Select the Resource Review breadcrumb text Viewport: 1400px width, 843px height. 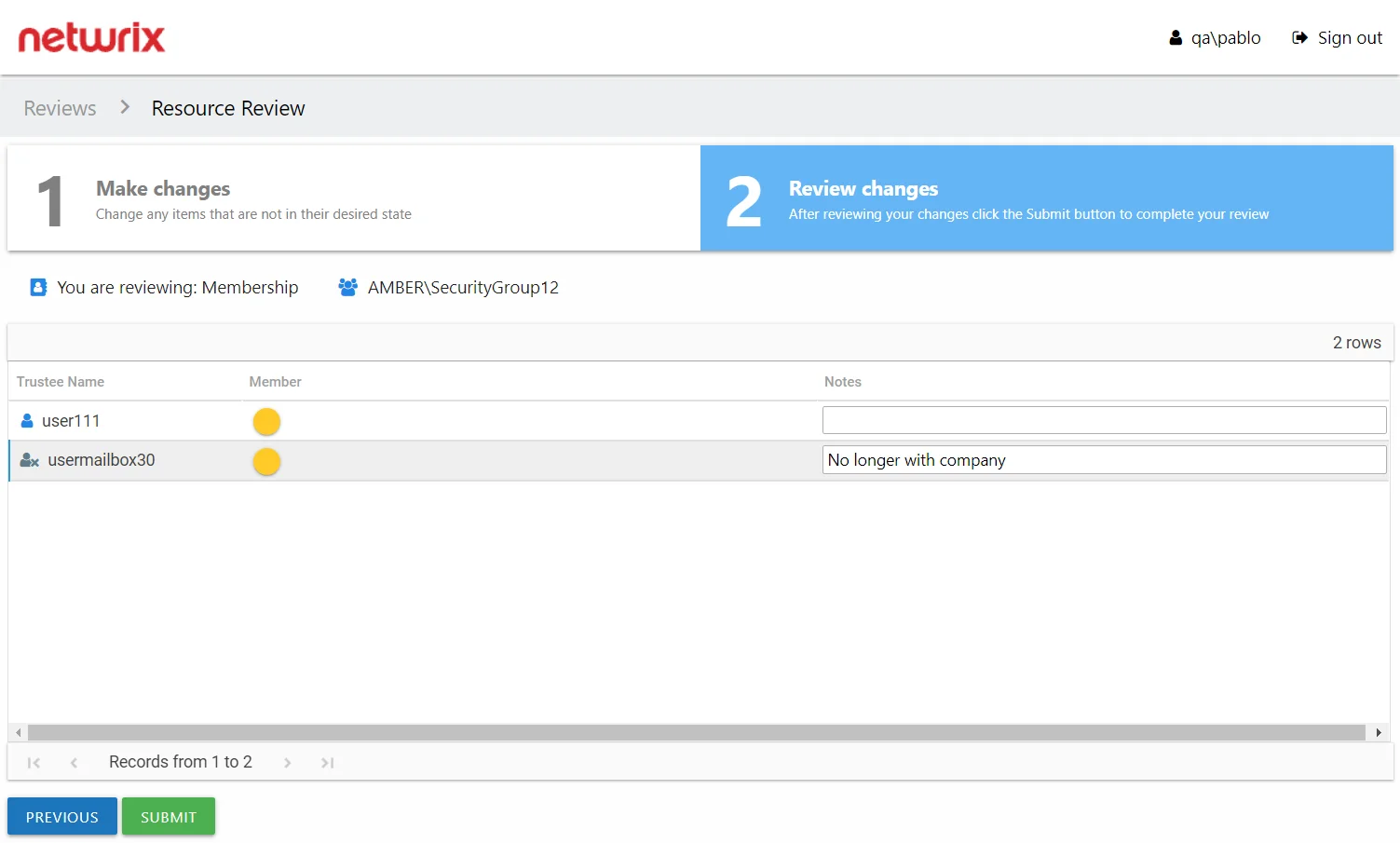click(x=228, y=108)
